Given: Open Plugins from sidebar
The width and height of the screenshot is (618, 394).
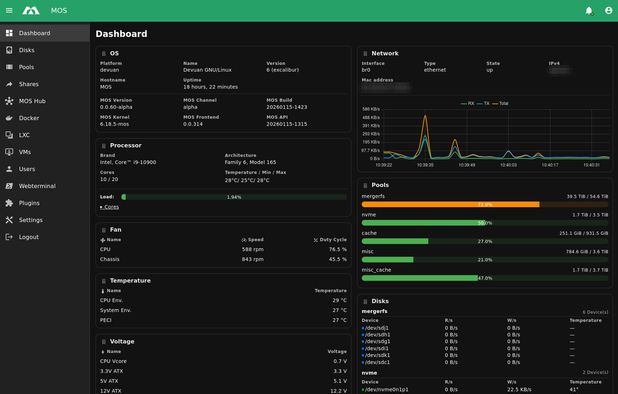Looking at the screenshot, I should (45, 203).
